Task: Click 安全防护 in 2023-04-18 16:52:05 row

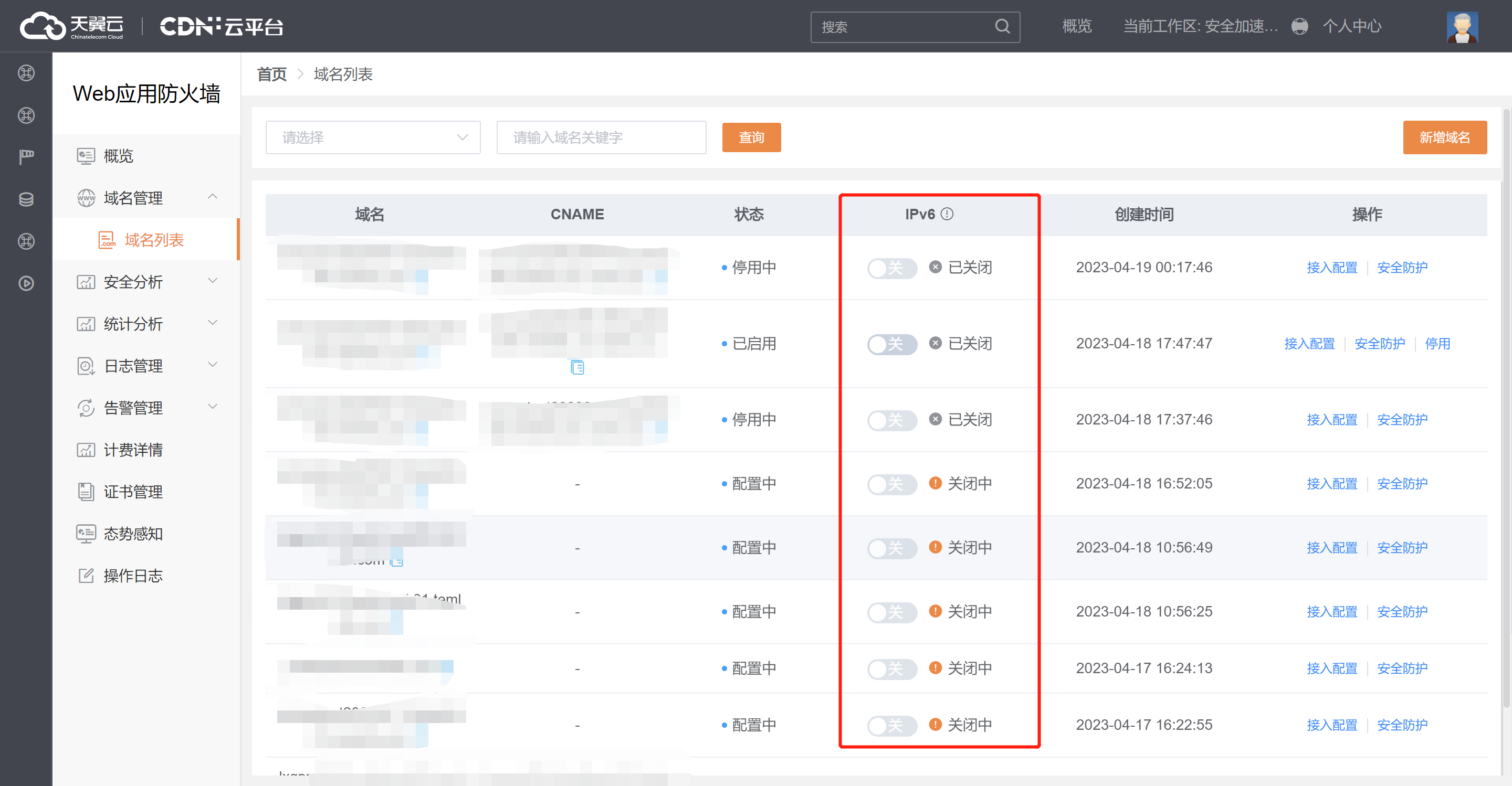Action: tap(1402, 484)
